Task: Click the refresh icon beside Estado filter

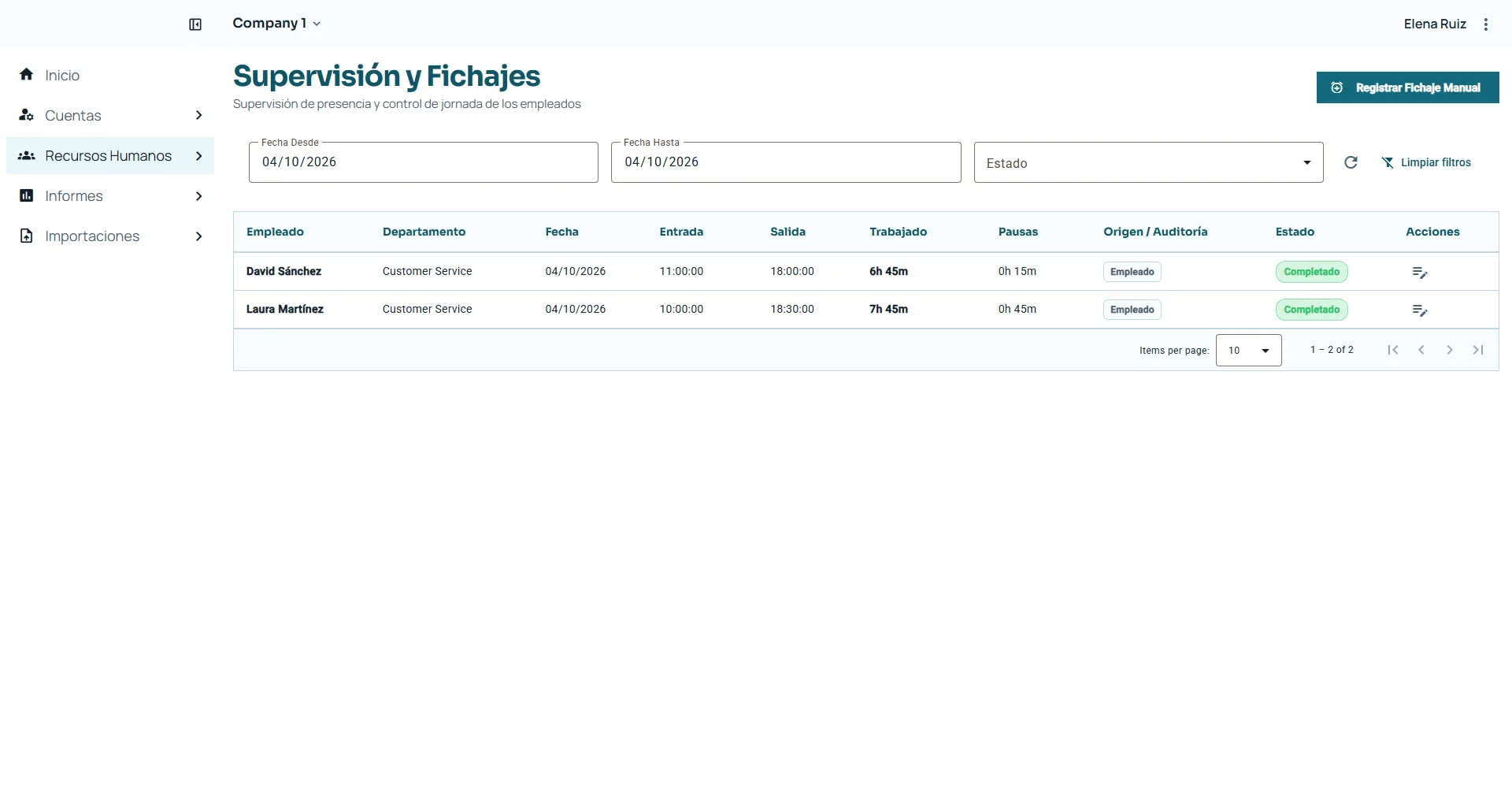Action: [1351, 162]
